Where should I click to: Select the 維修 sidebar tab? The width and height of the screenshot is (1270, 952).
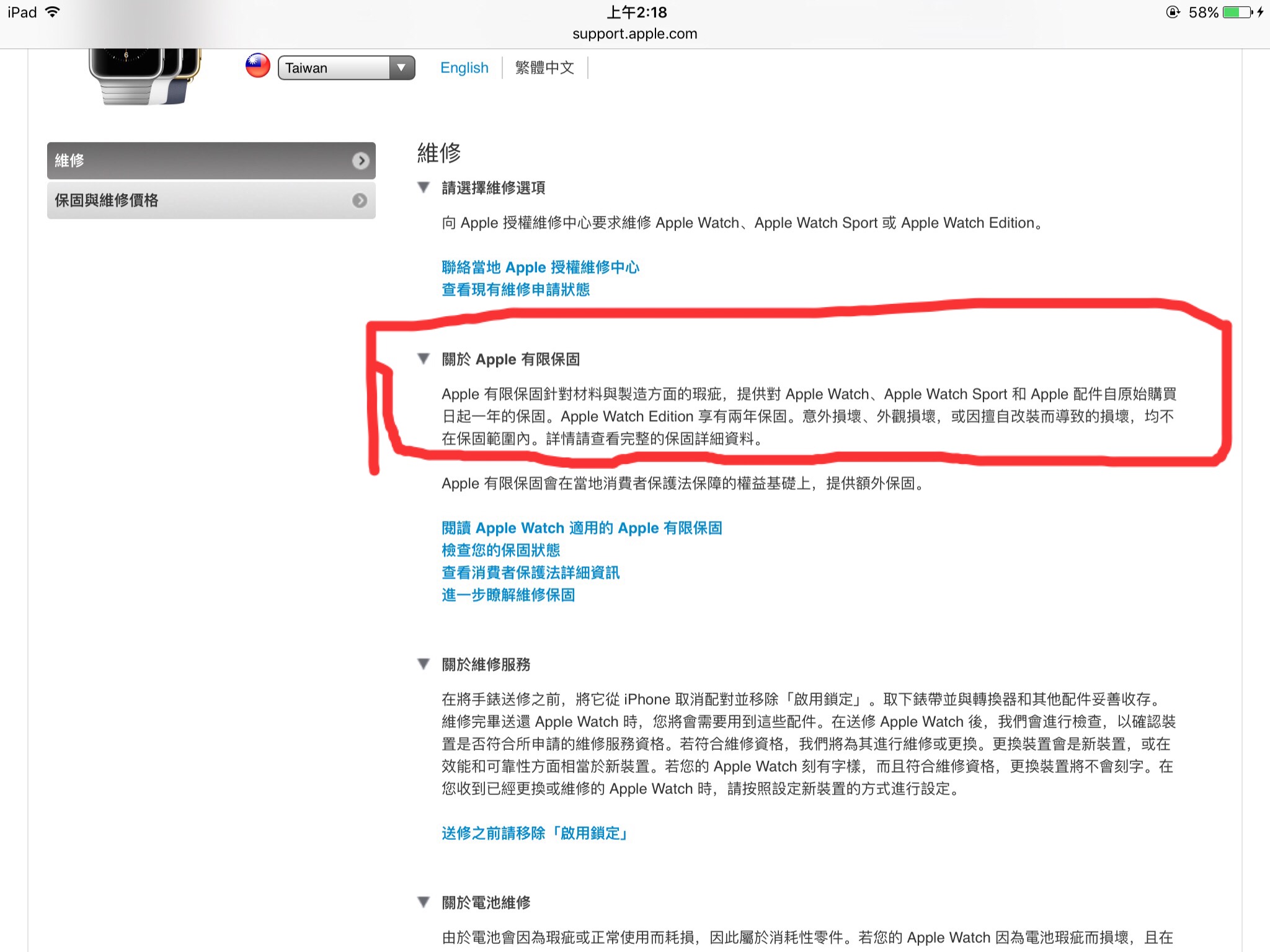click(x=211, y=161)
